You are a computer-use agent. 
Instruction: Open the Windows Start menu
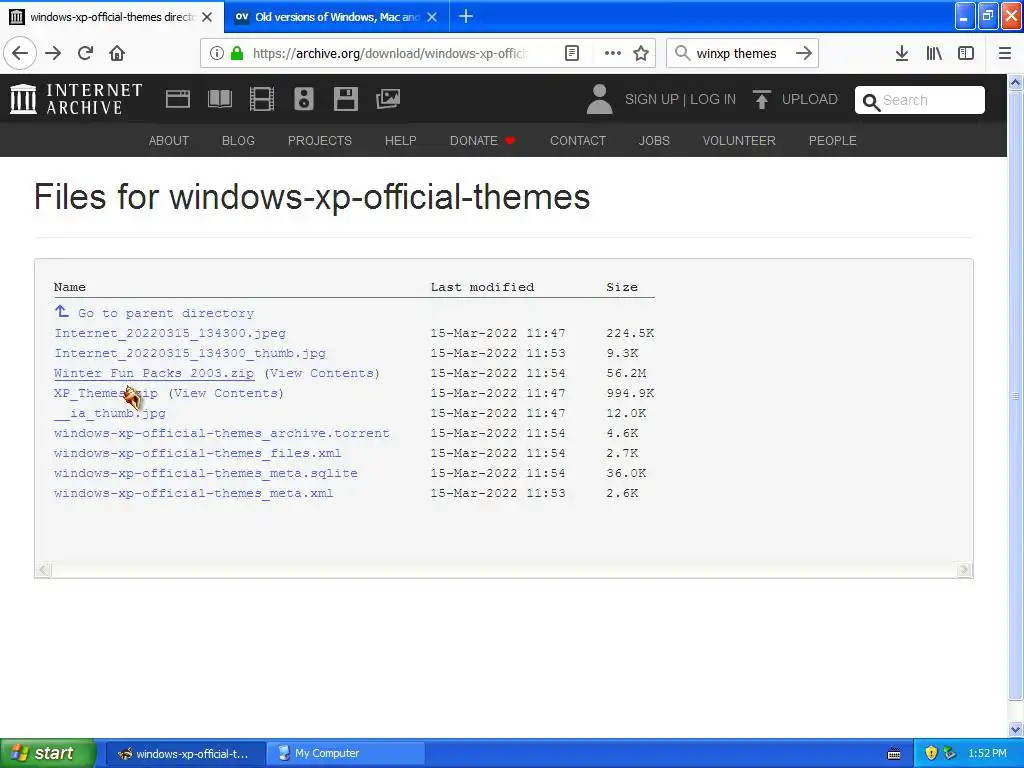coord(48,753)
